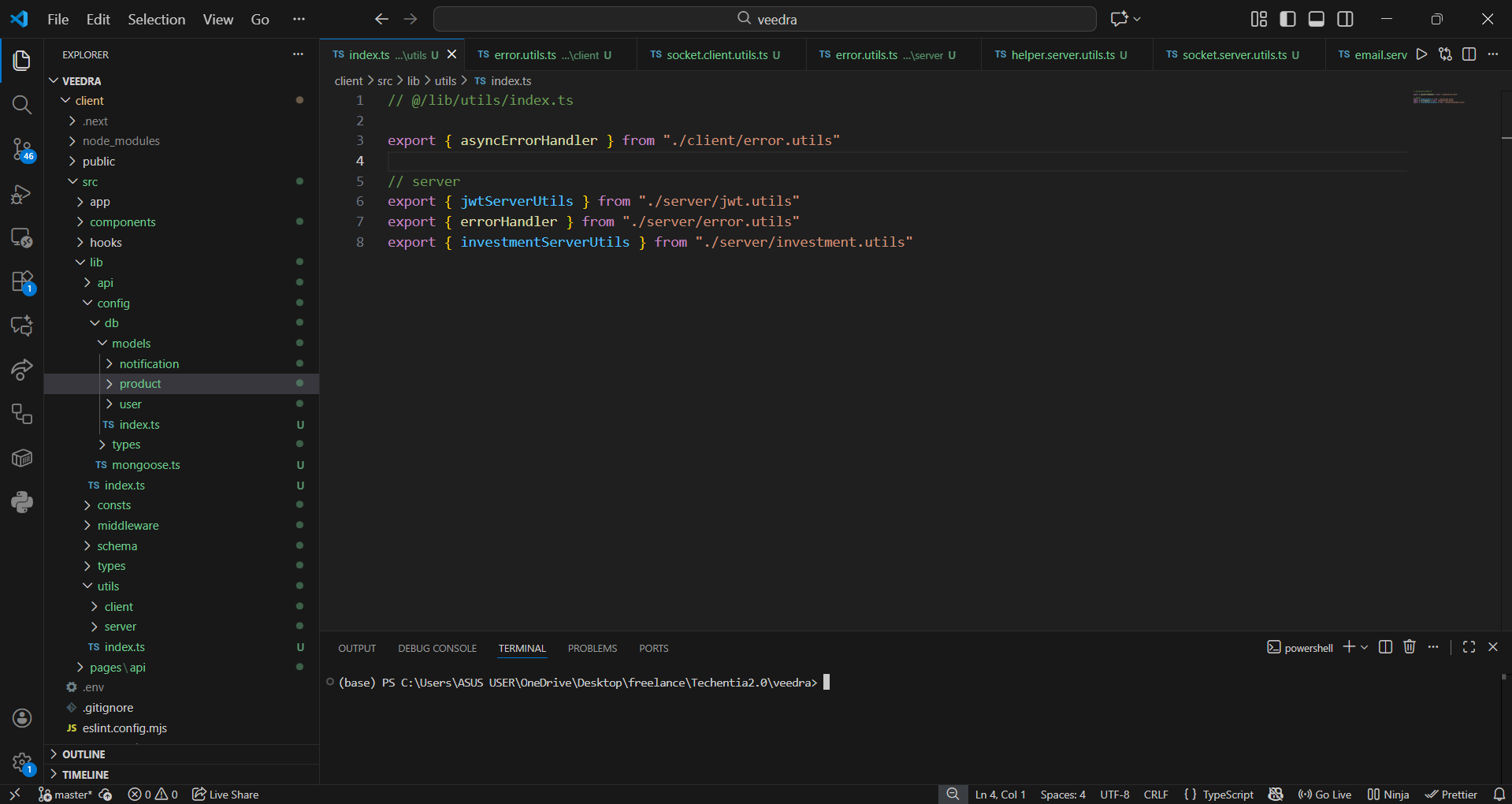Split the editor to the right
Viewport: 1512px width, 804px height.
coord(1469,54)
